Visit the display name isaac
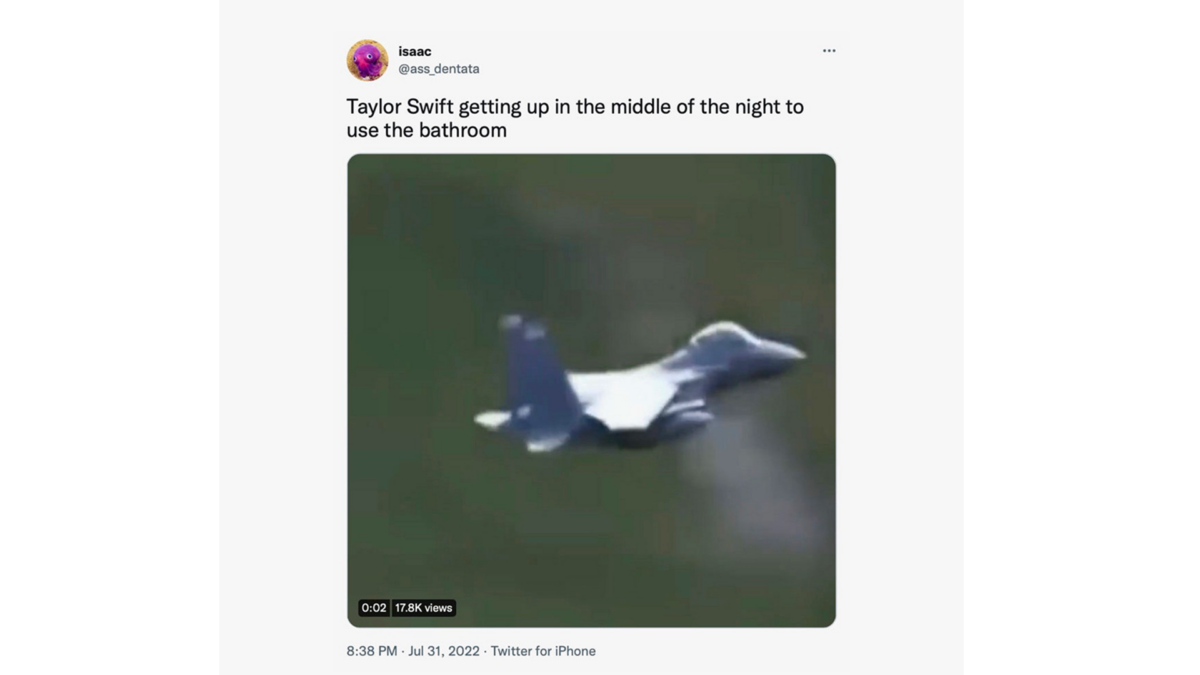The width and height of the screenshot is (1200, 675). point(415,51)
